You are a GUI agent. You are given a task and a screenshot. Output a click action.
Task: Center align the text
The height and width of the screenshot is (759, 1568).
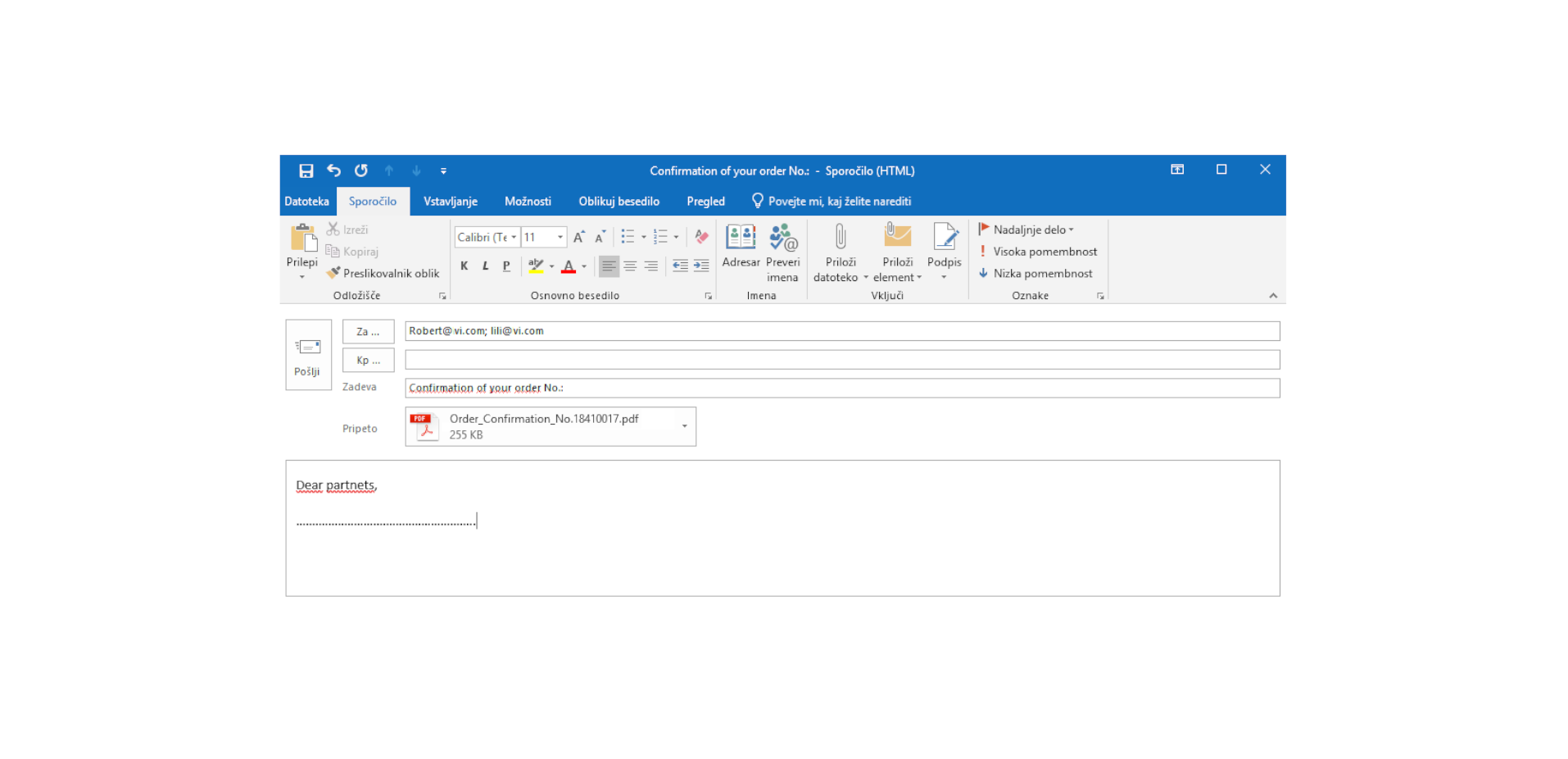[x=630, y=266]
